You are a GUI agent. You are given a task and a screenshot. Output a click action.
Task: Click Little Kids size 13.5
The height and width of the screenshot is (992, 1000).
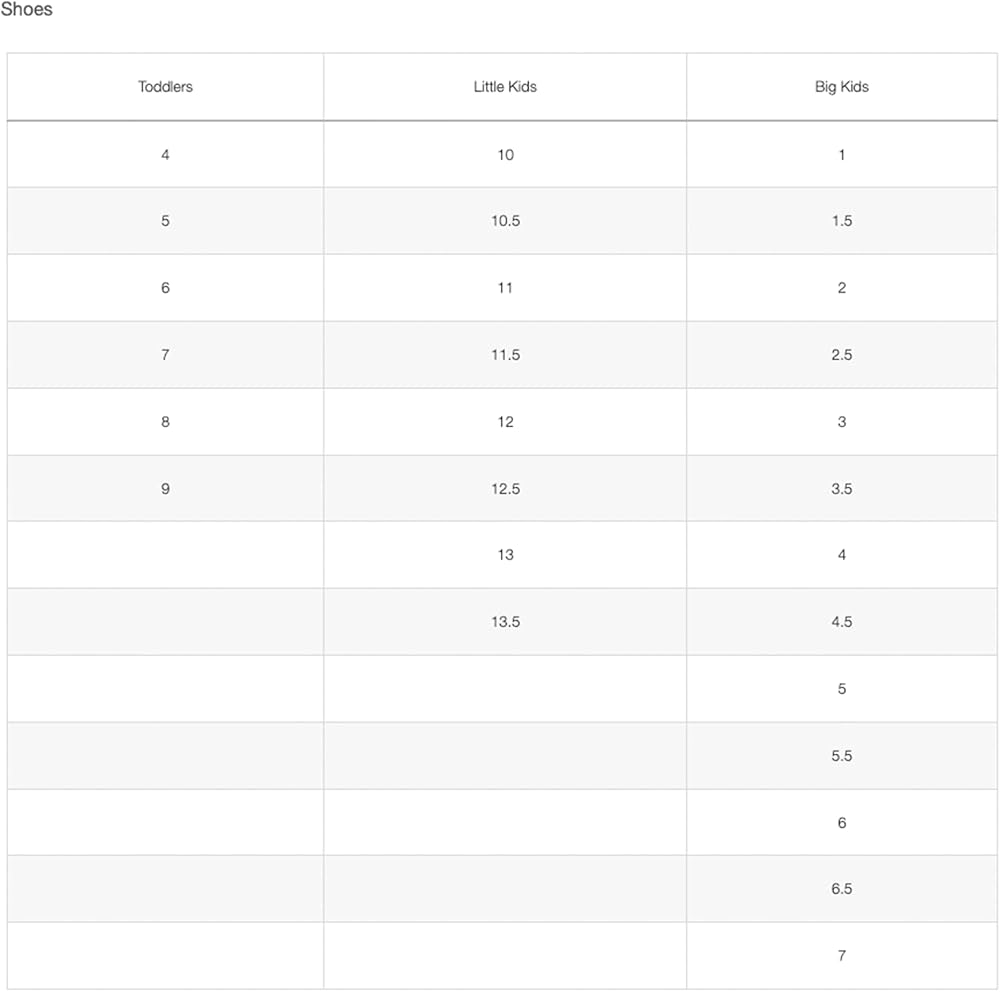505,622
